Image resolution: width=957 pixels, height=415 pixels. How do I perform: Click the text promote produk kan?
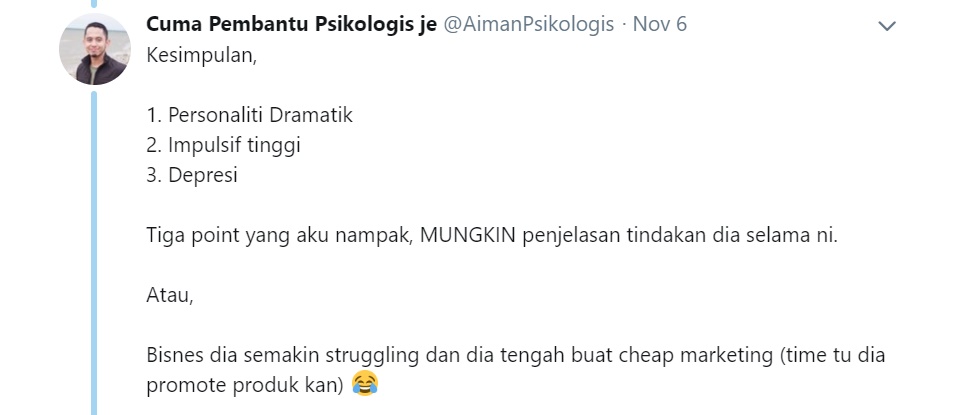(x=245, y=385)
